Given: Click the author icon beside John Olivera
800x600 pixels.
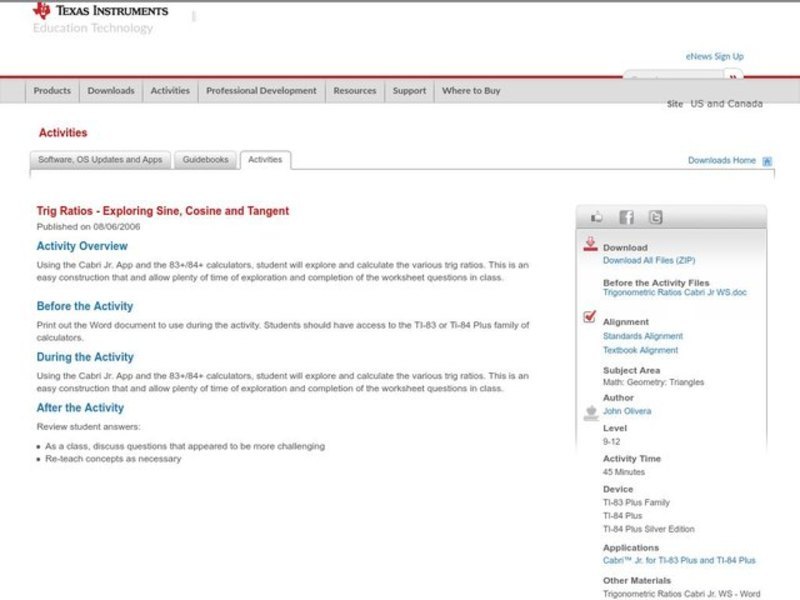Looking at the screenshot, I should [x=590, y=412].
